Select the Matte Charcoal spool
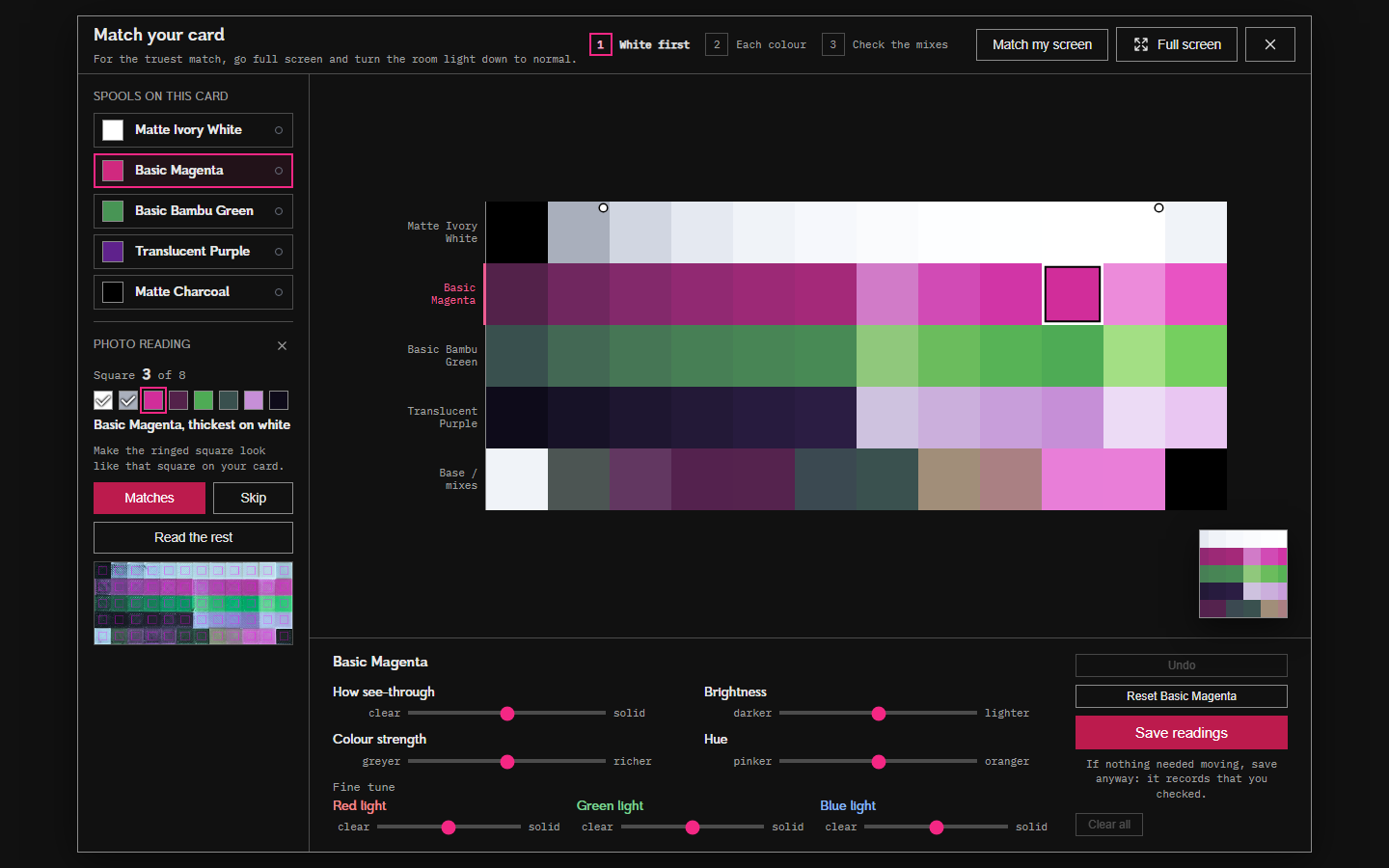 click(193, 292)
